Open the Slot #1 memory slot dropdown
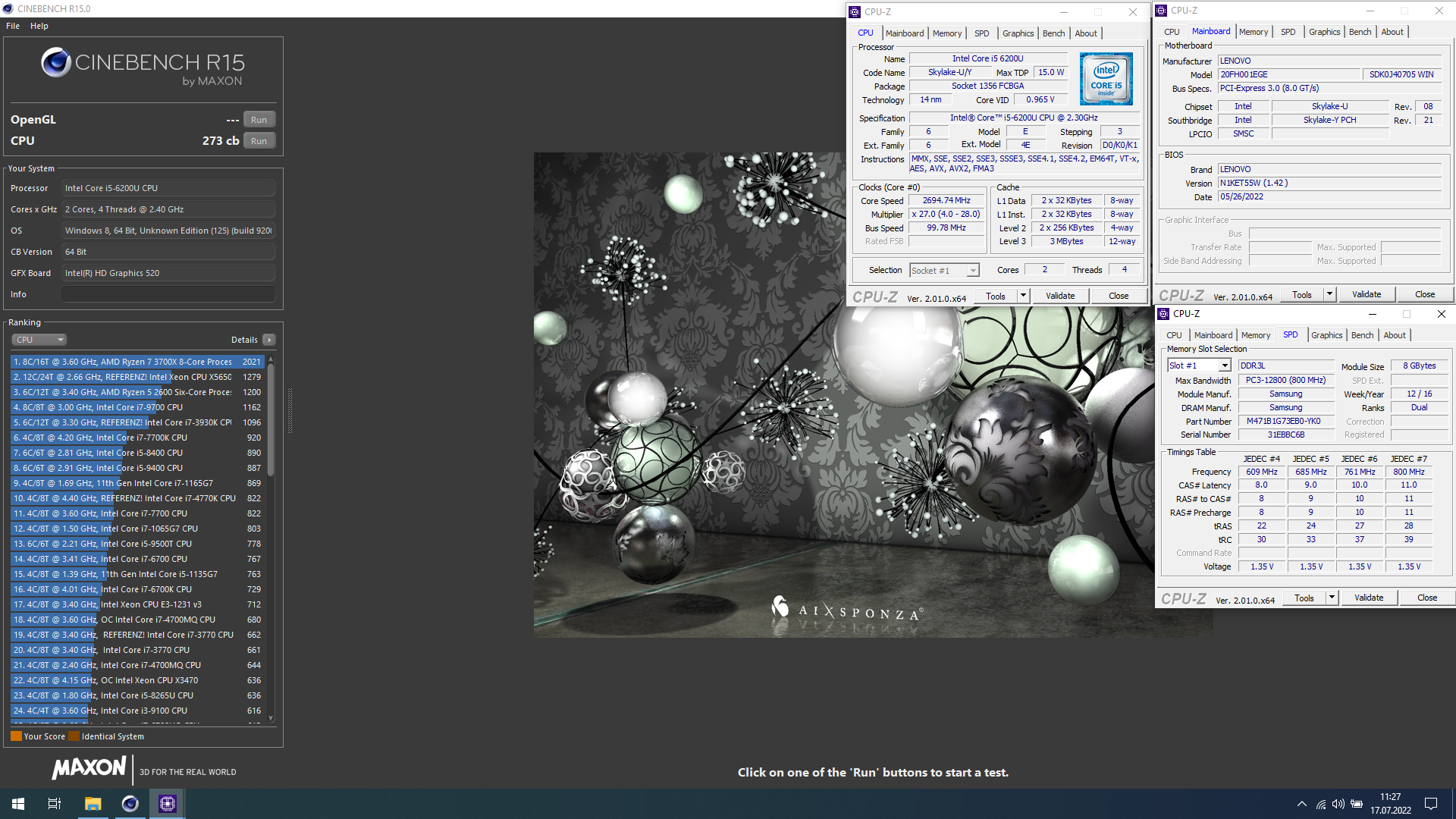 (1199, 366)
